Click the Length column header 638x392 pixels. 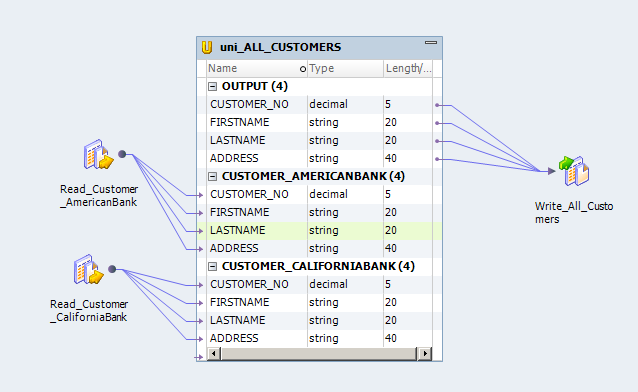click(408, 68)
